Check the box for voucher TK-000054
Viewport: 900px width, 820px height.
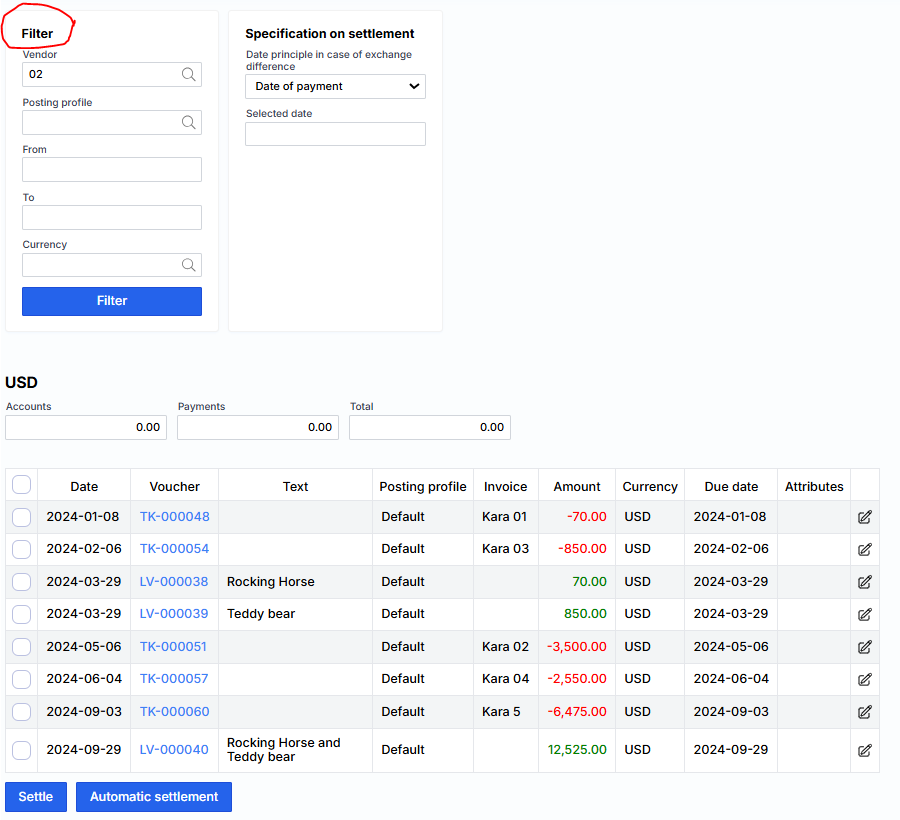(x=21, y=549)
